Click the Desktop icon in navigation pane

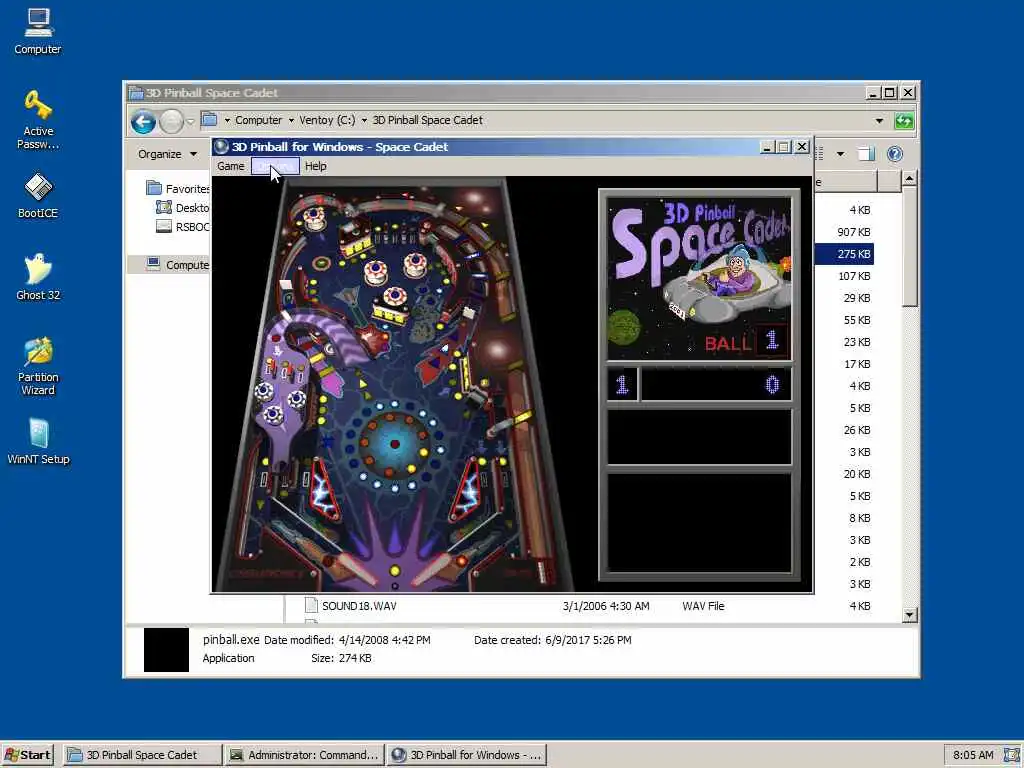click(163, 208)
